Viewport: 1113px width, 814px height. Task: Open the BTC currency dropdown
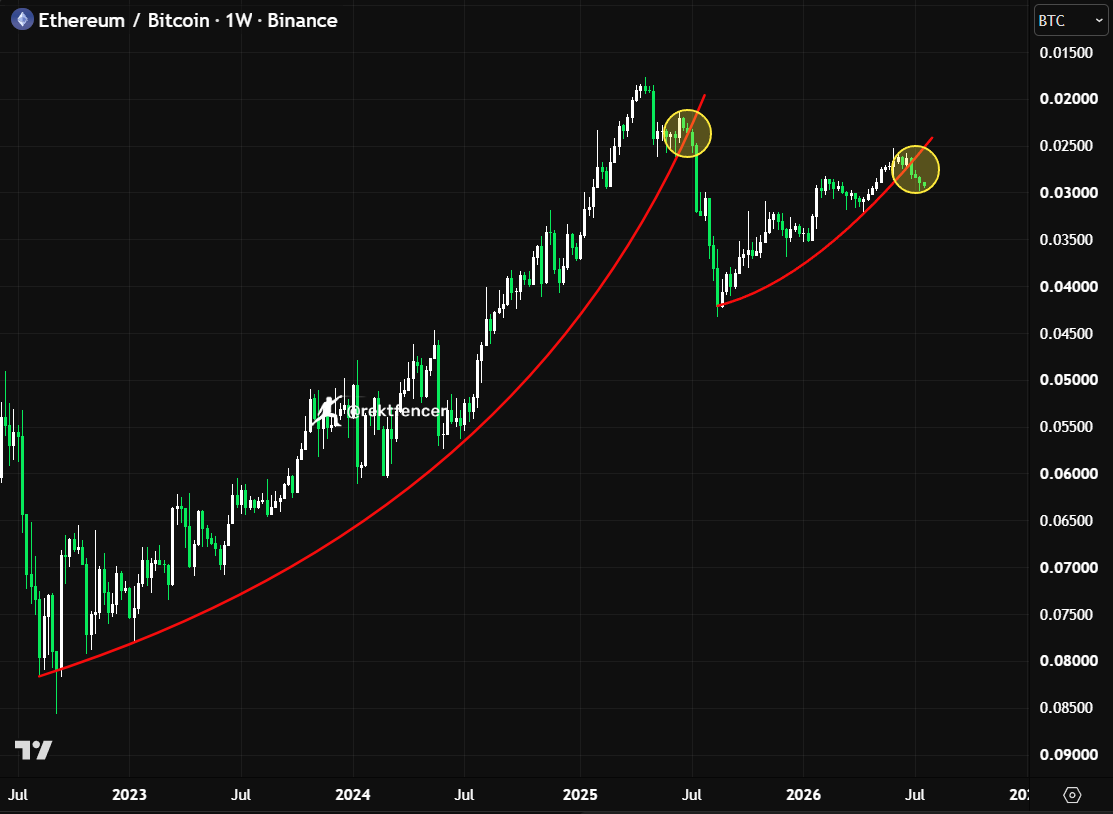[1070, 21]
